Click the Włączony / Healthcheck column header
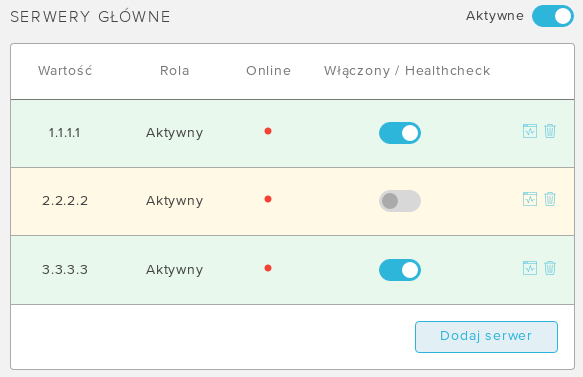 407,71
